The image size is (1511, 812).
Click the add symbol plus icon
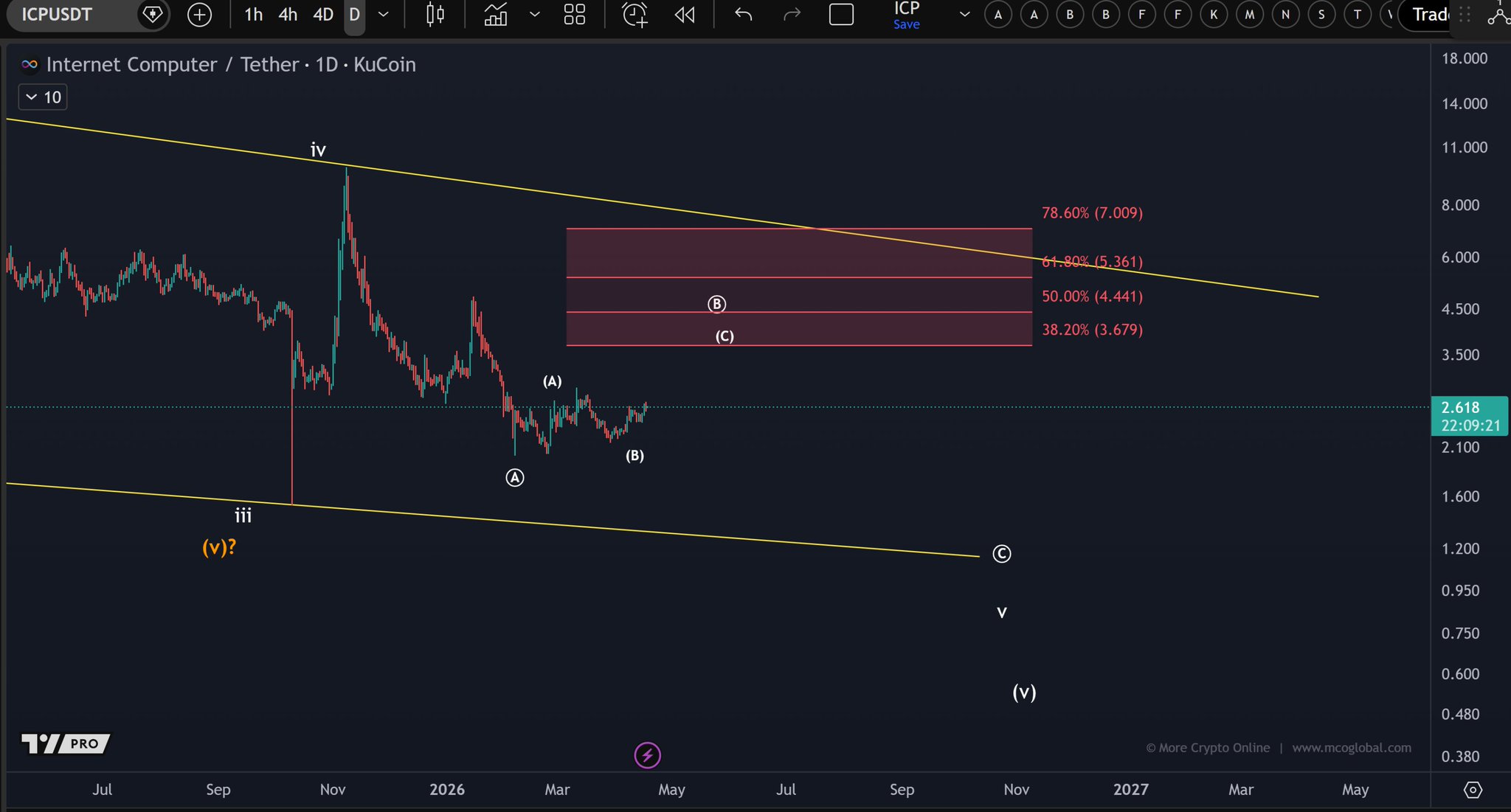pos(199,14)
